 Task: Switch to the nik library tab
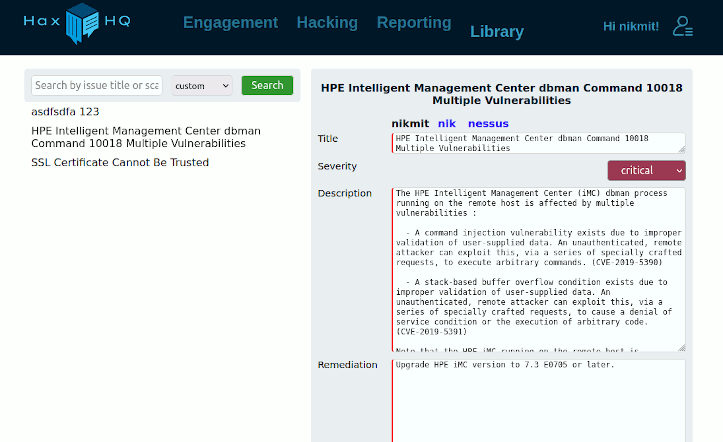coord(446,124)
